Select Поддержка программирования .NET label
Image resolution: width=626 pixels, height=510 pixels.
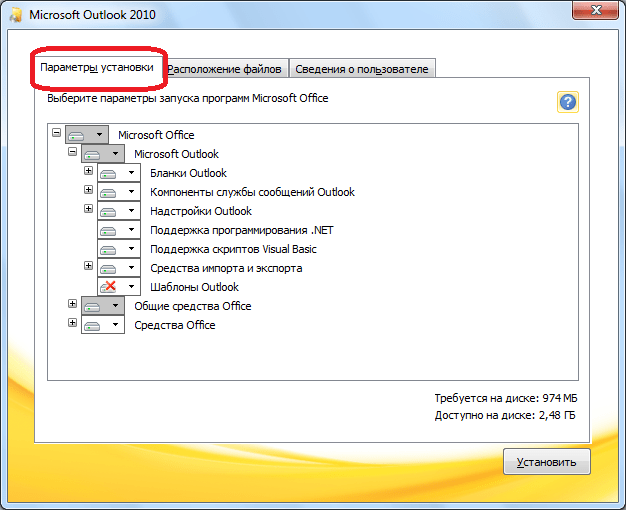click(242, 230)
